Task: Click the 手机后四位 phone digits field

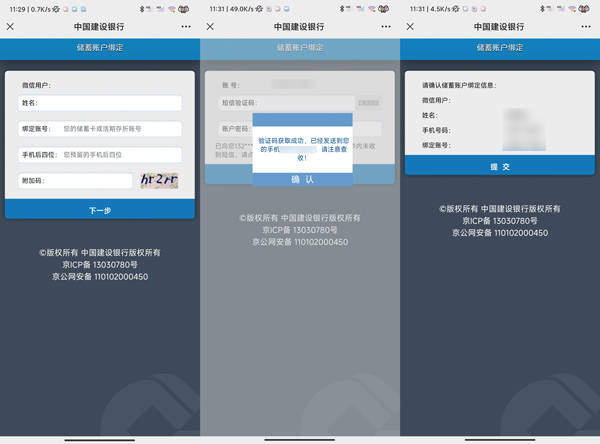Action: (120, 155)
